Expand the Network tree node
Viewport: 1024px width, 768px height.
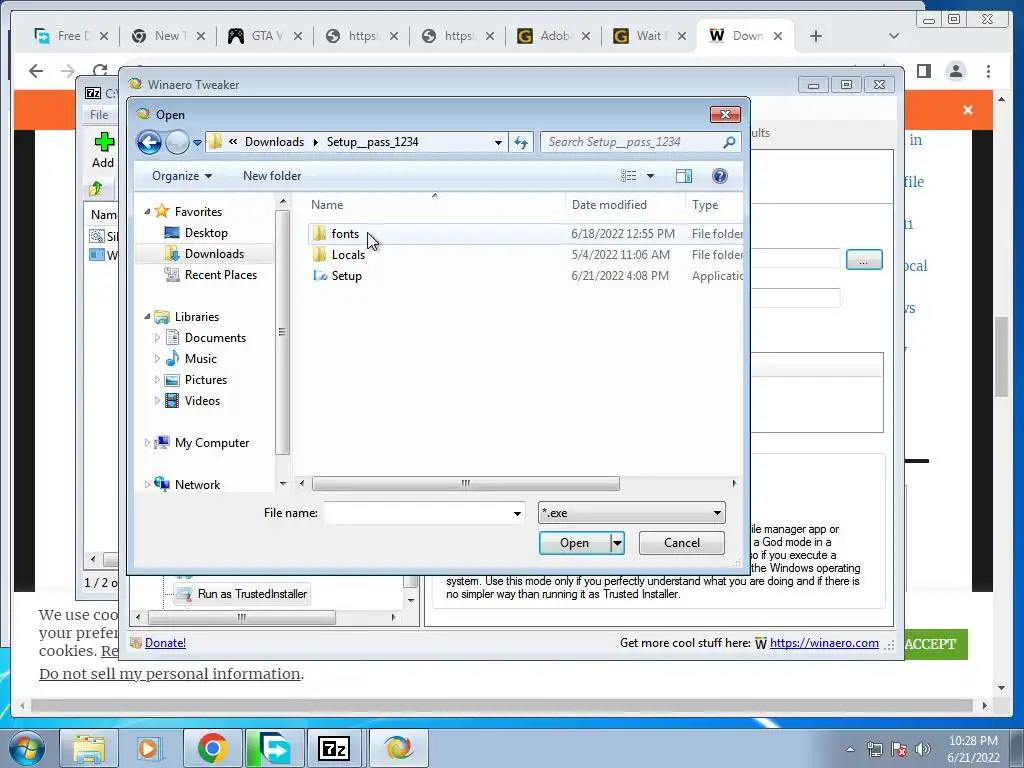coord(147,485)
